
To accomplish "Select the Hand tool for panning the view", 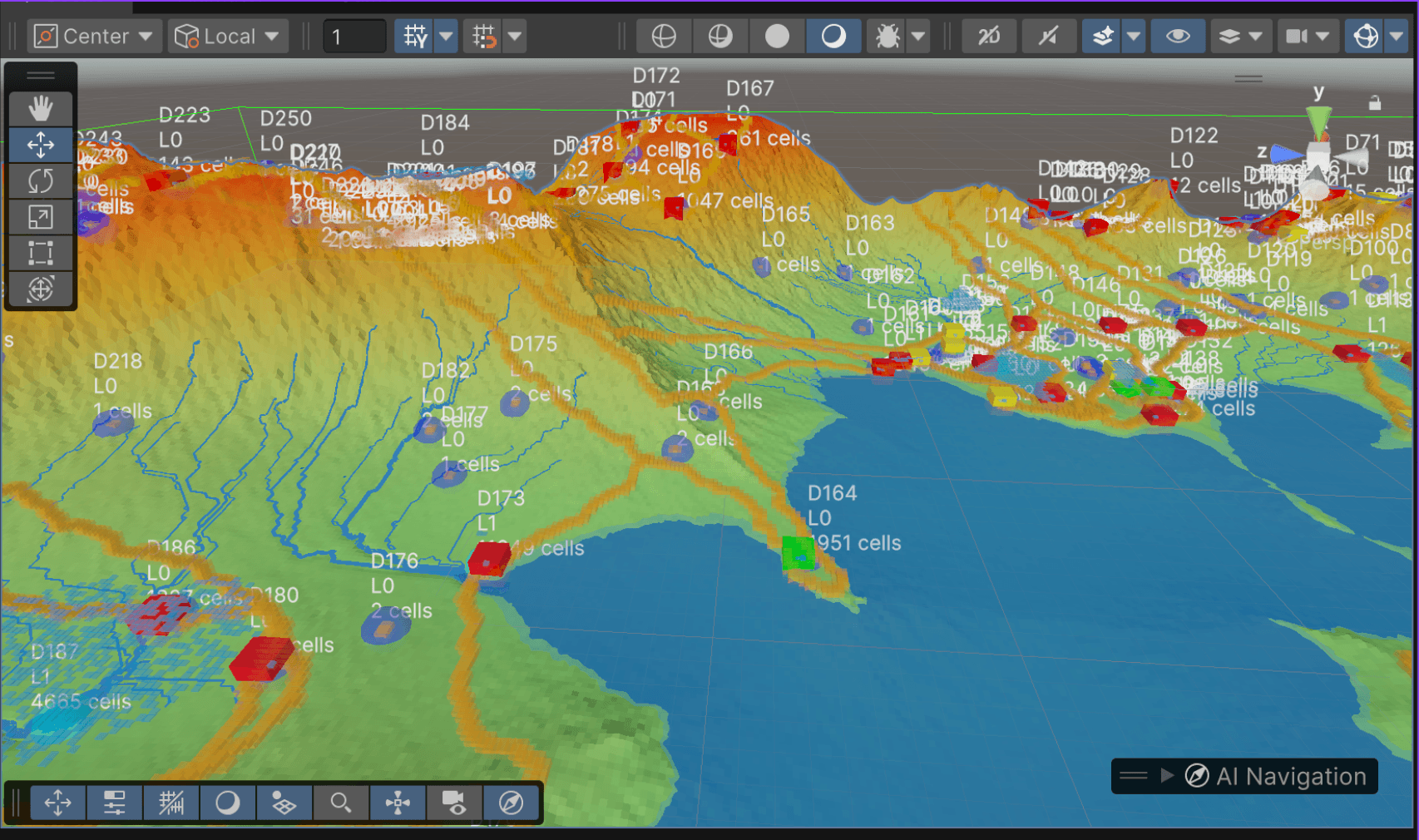I will 41,107.
